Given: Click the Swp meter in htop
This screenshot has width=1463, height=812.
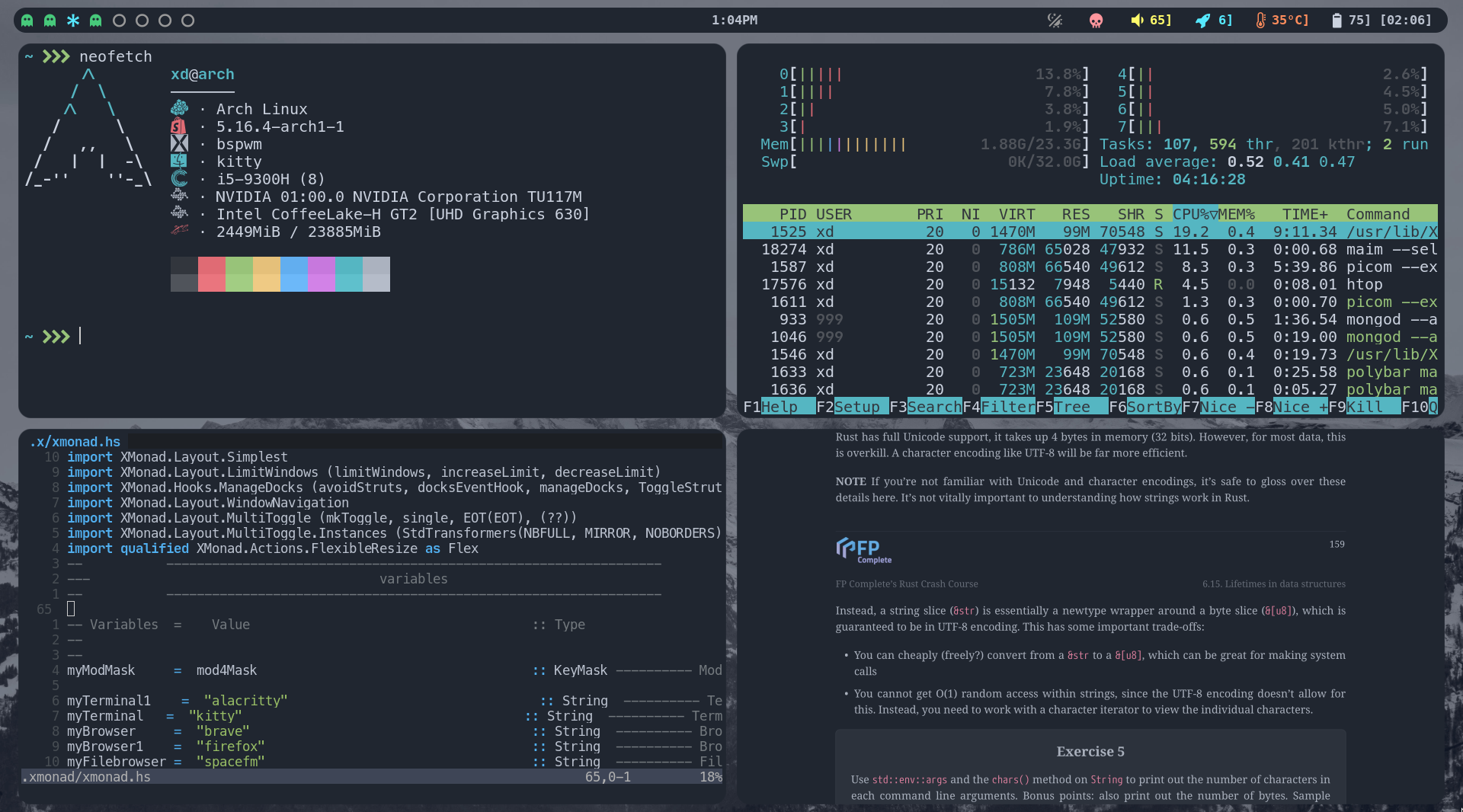Looking at the screenshot, I should pos(925,161).
